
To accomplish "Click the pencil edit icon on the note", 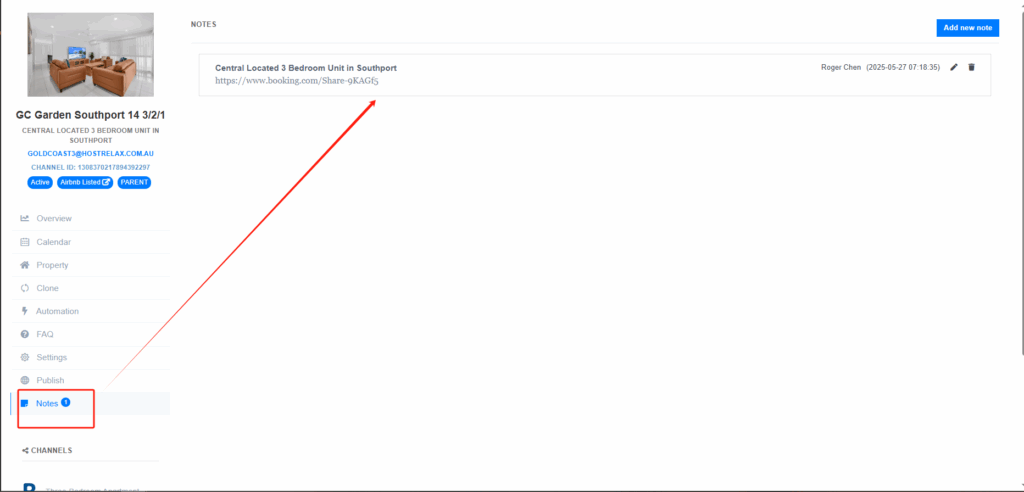I will (x=954, y=67).
